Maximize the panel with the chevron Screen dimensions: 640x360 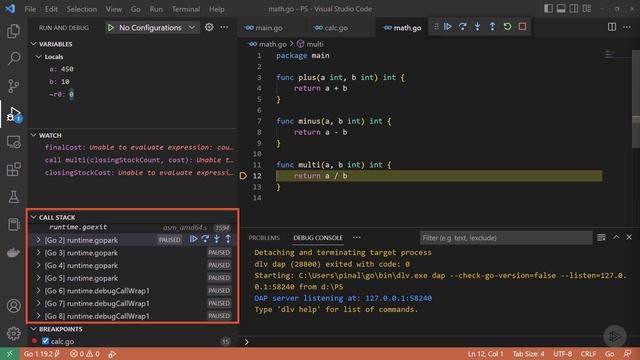coord(616,237)
